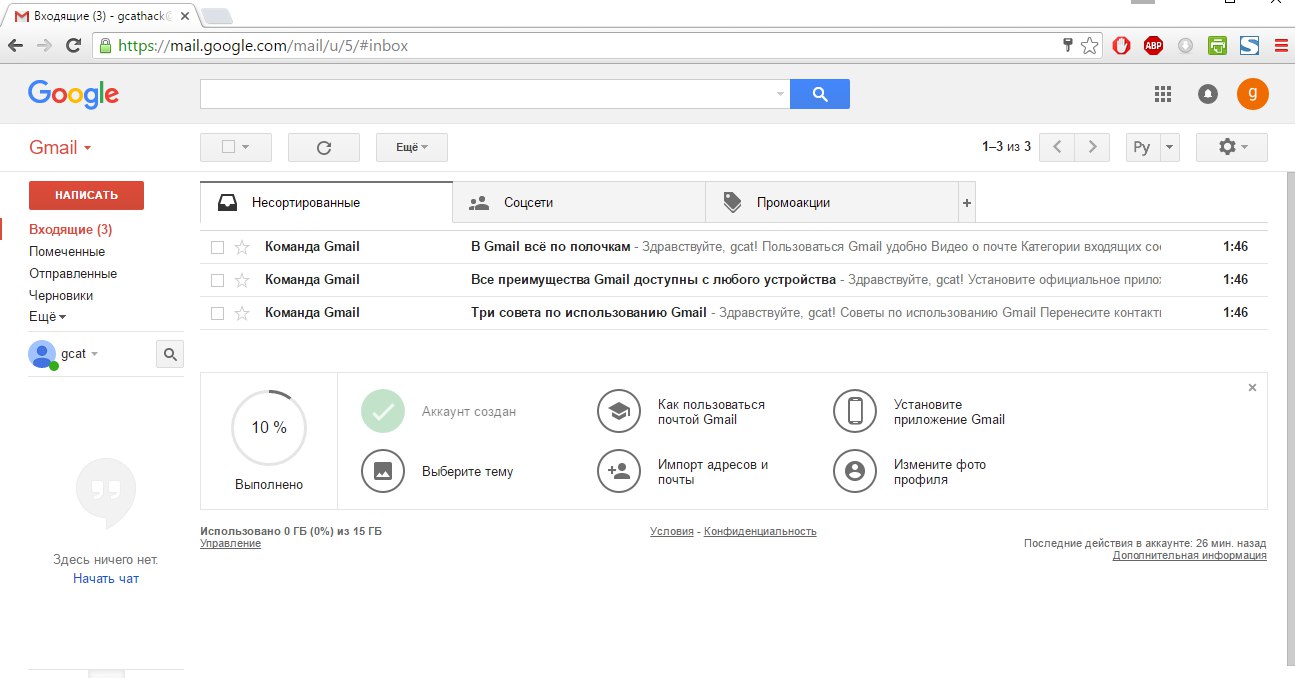Open the Условия link
Viewport: 1295px width, 678px height.
[672, 531]
